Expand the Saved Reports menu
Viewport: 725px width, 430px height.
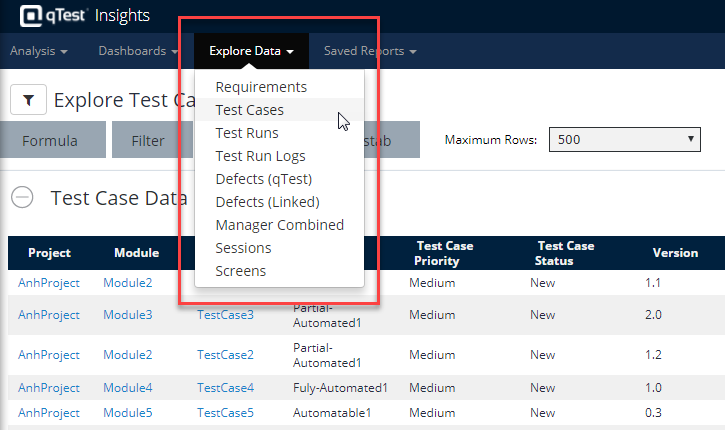[370, 51]
